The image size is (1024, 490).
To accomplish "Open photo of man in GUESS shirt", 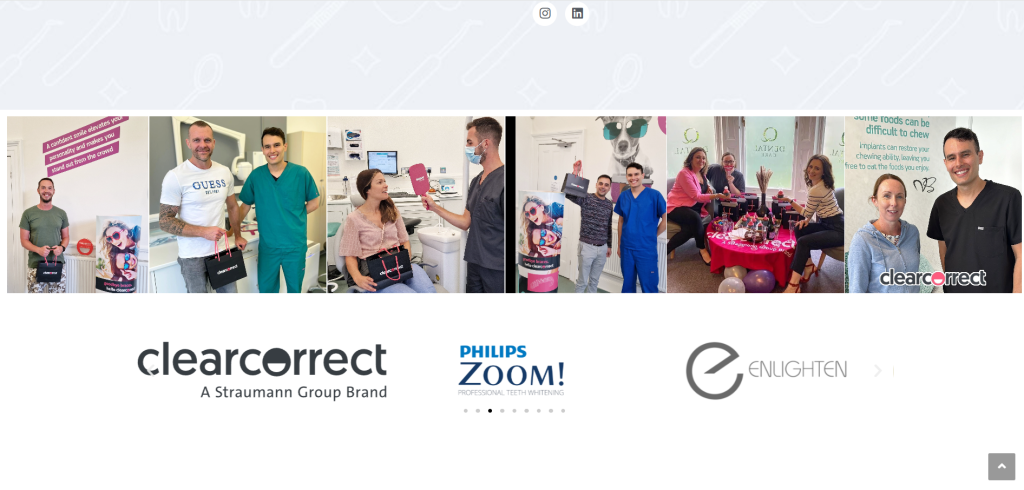I will tap(238, 204).
